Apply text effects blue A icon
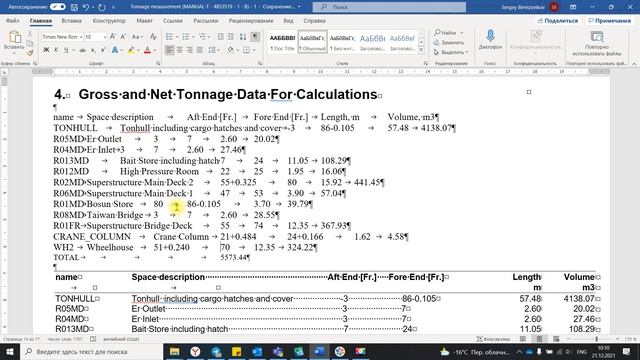This screenshot has height=360, width=640. click(115, 50)
